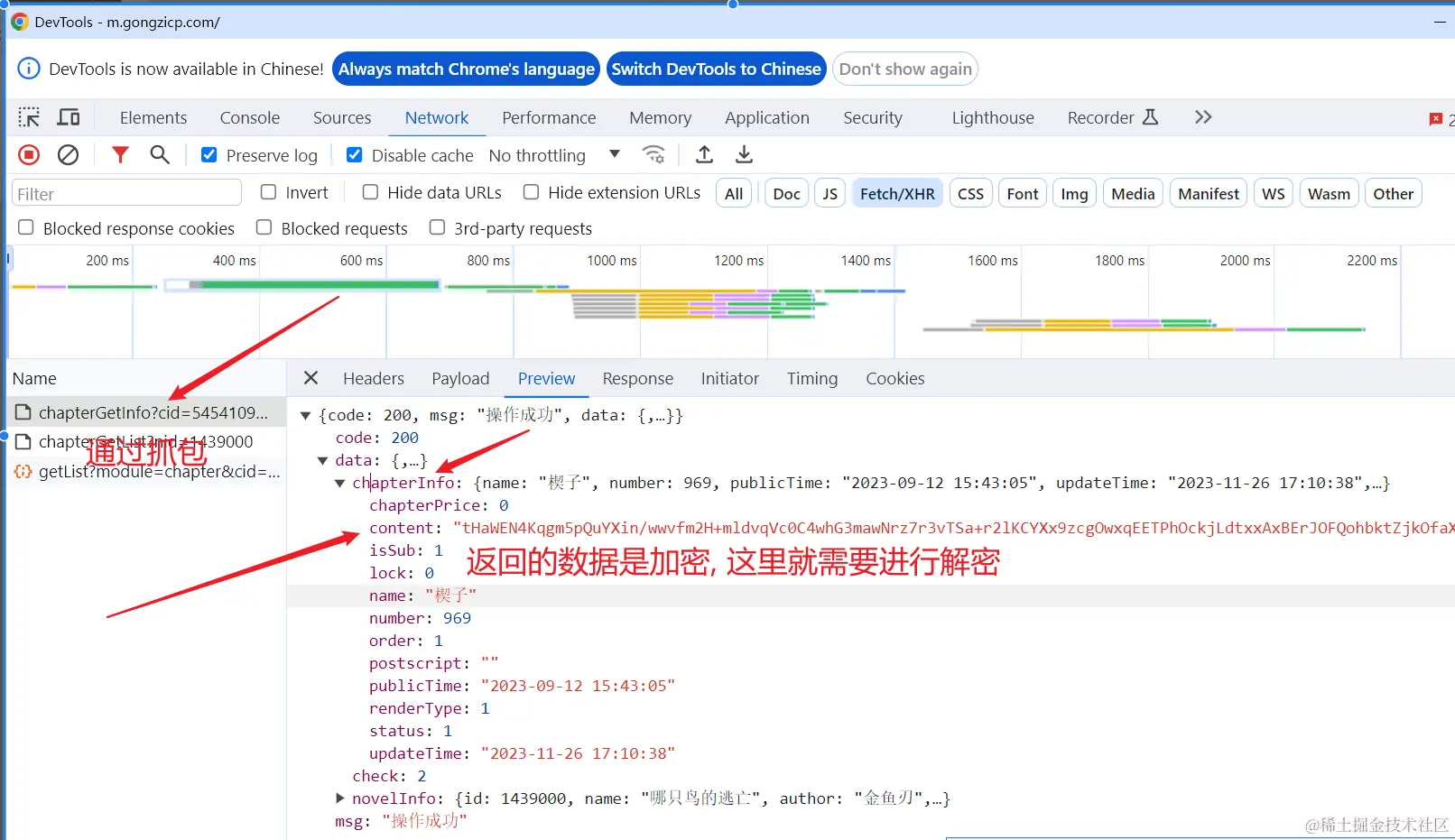Screen dimensions: 1455x840
Task: Show more DevTools tabs chevron
Action: (x=1203, y=117)
